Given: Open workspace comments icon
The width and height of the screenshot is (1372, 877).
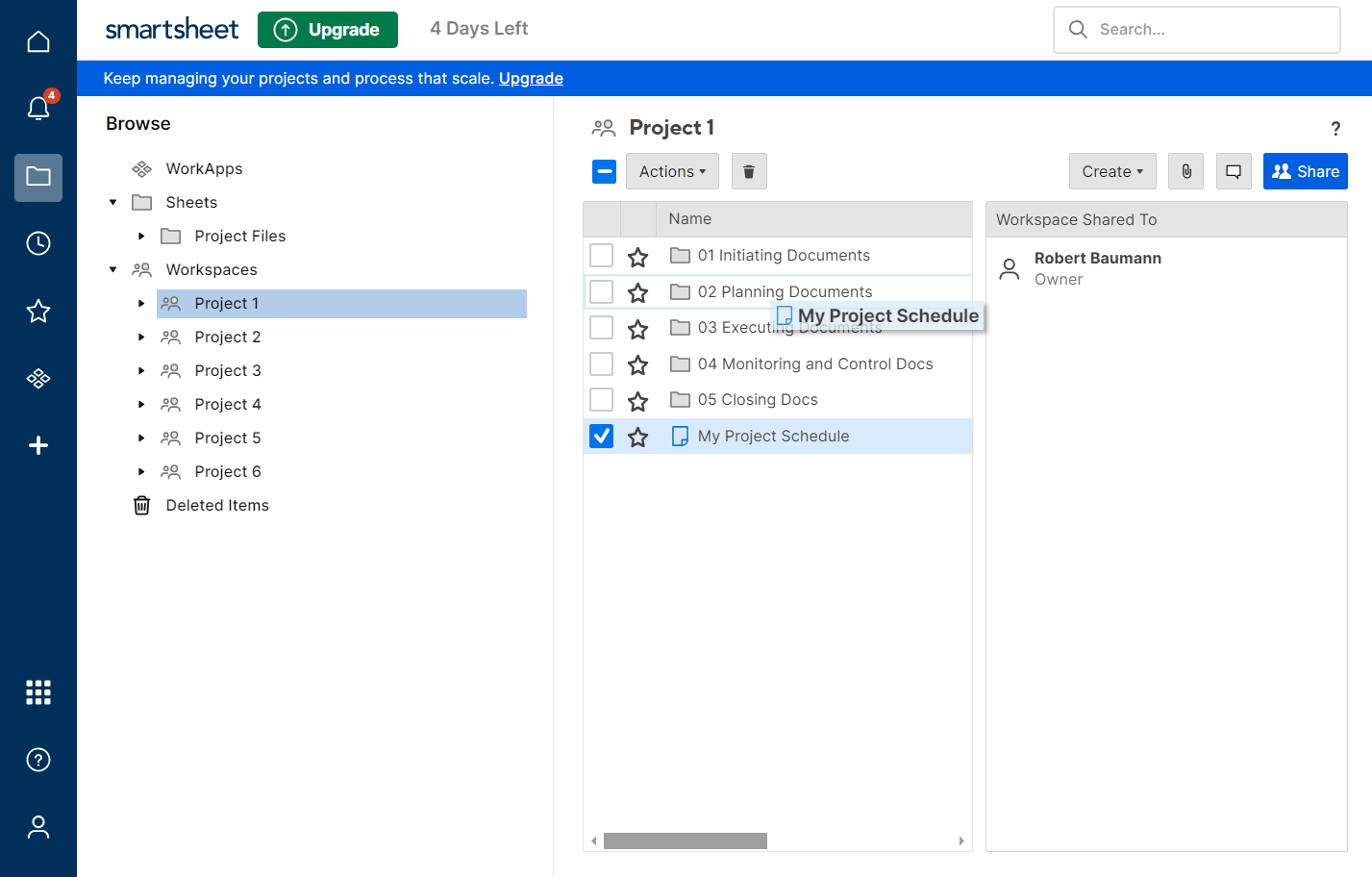Looking at the screenshot, I should (1234, 171).
